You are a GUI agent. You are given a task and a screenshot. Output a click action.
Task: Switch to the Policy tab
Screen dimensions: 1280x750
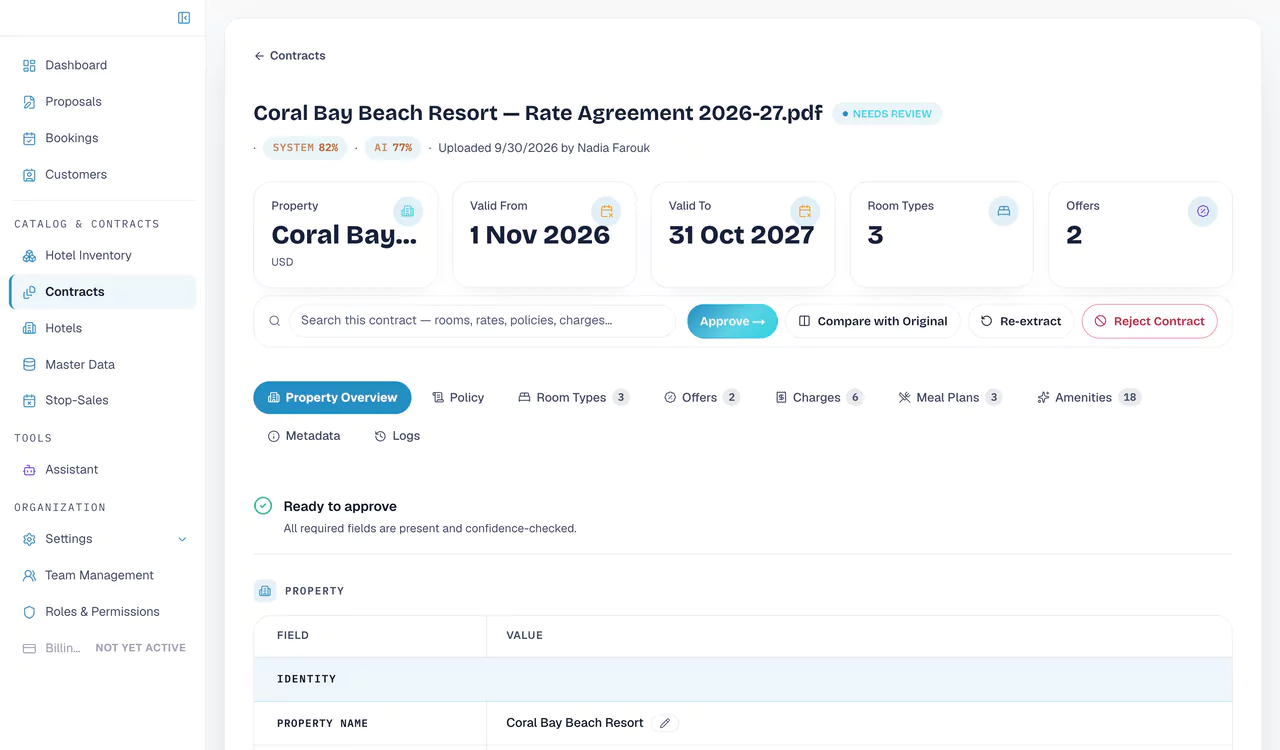coord(458,398)
